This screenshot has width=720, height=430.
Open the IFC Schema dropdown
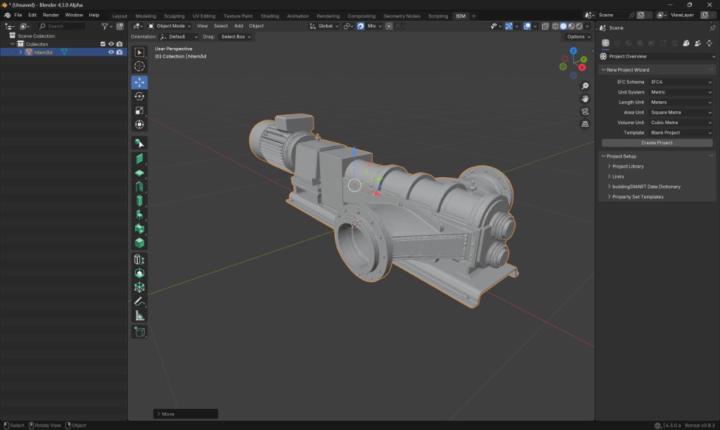(681, 81)
